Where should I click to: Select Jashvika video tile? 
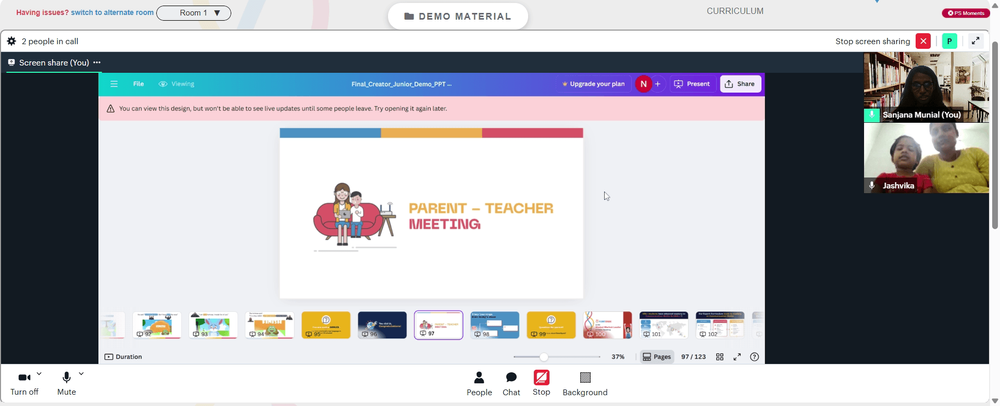(926, 158)
